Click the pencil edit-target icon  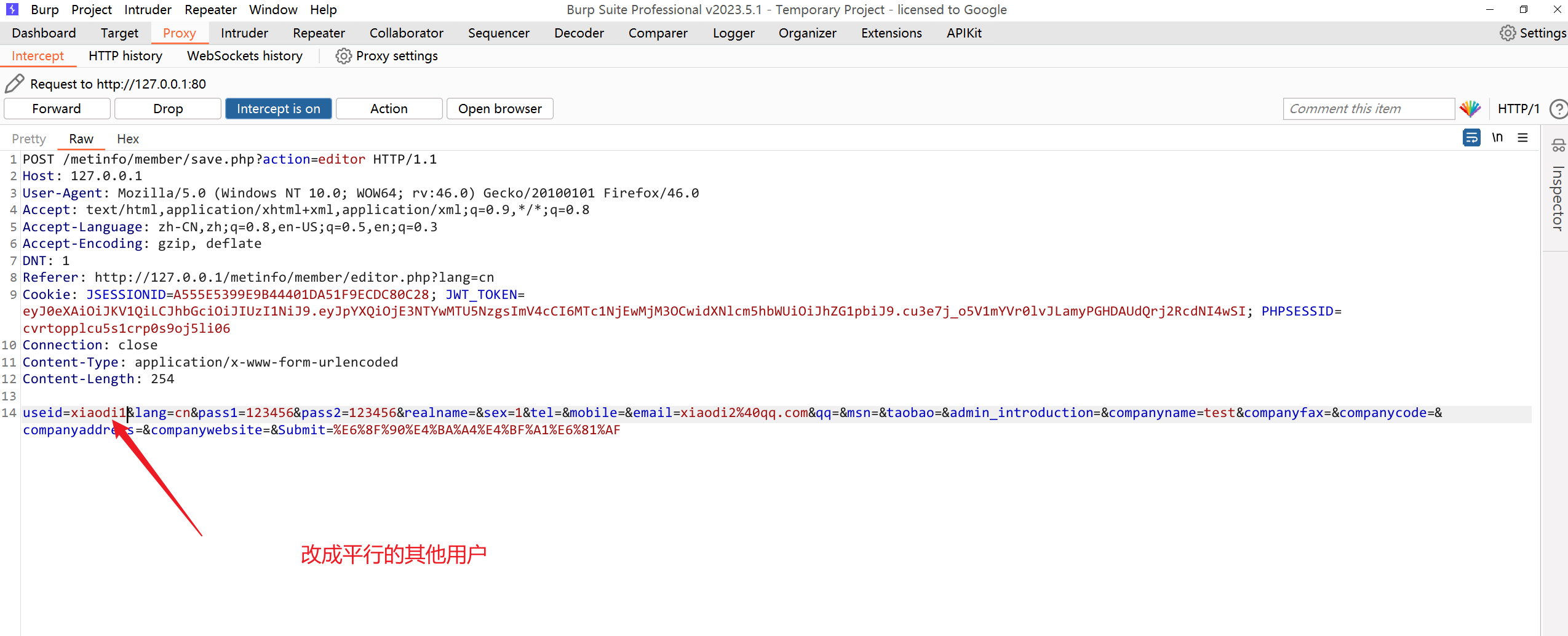[14, 84]
